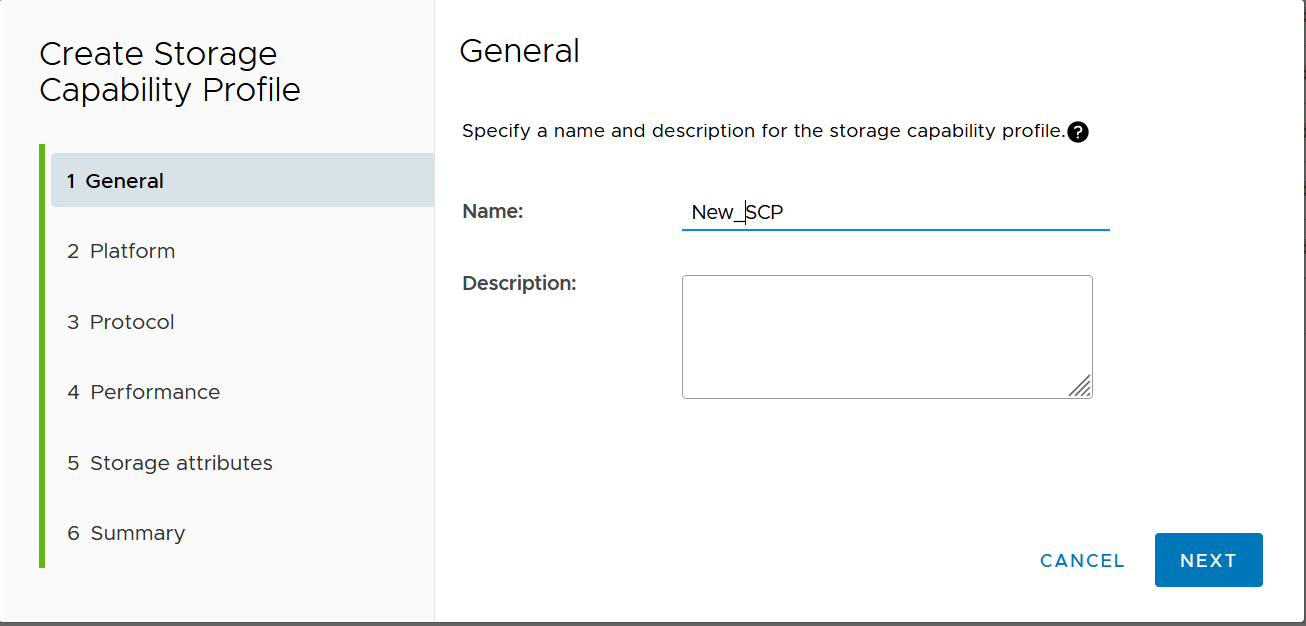This screenshot has width=1306, height=626.
Task: Click the General page heading
Action: (519, 51)
